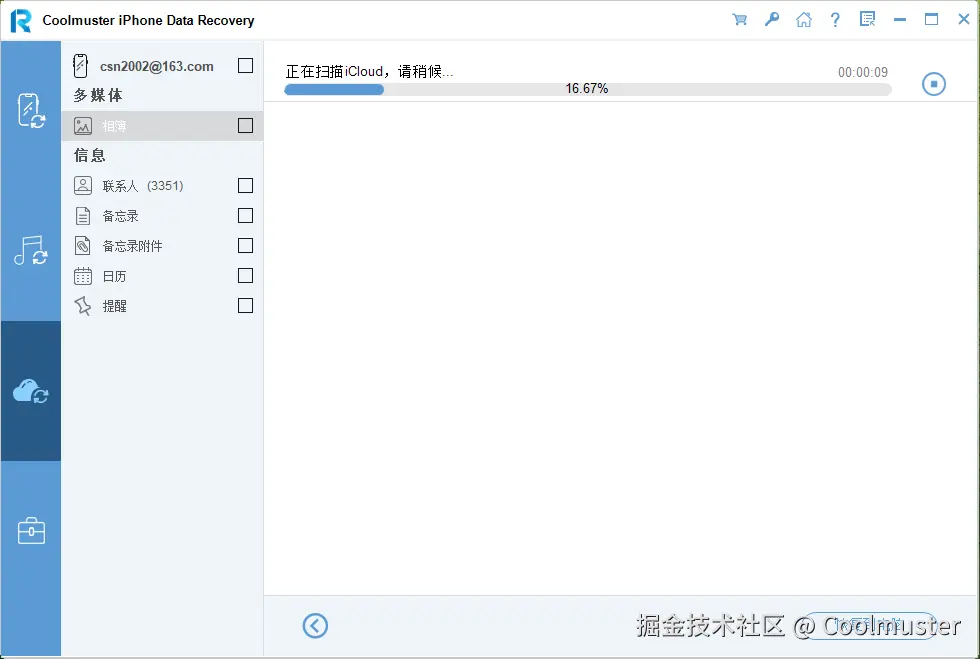Open the purchase cart icon
Image resolution: width=980 pixels, height=659 pixels.
[739, 19]
